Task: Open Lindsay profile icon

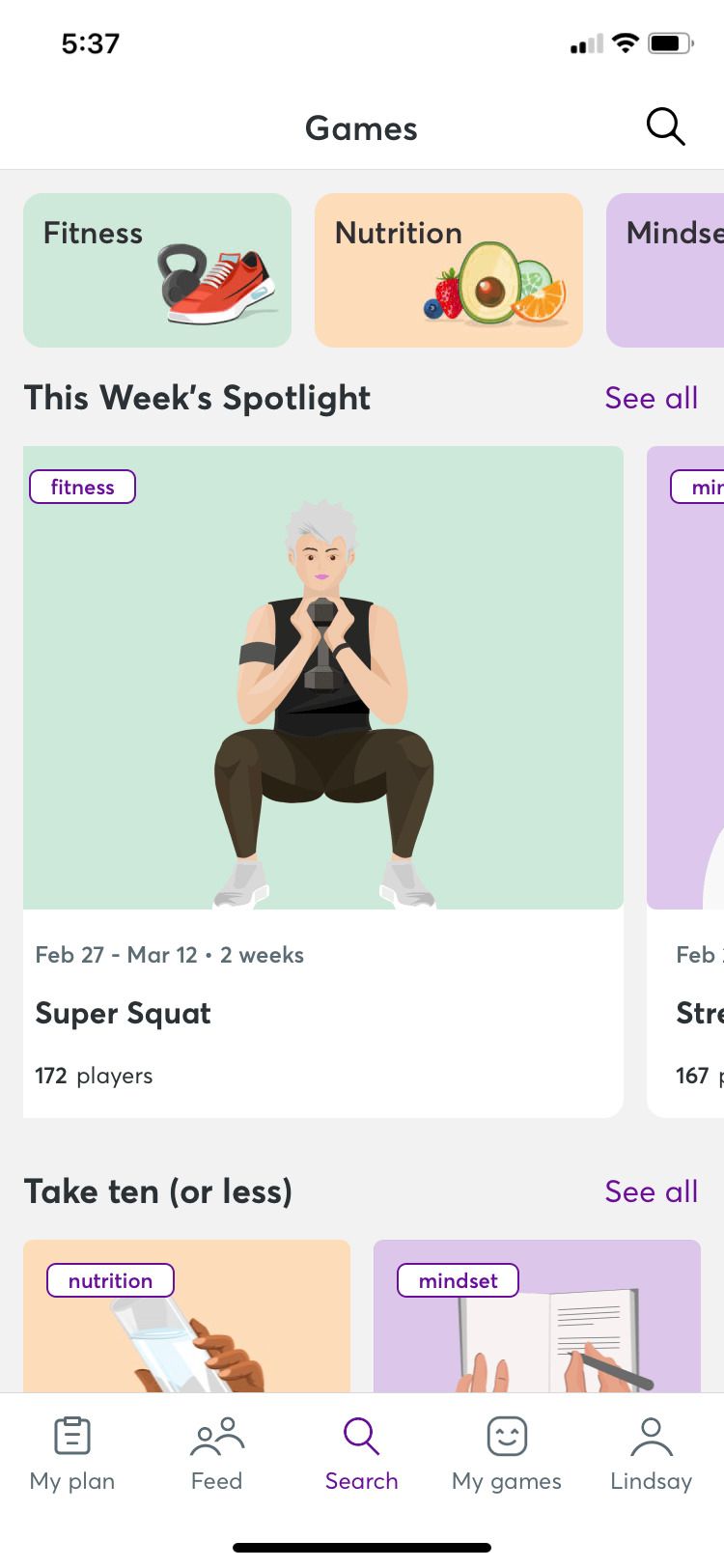Action: pyautogui.click(x=652, y=1436)
